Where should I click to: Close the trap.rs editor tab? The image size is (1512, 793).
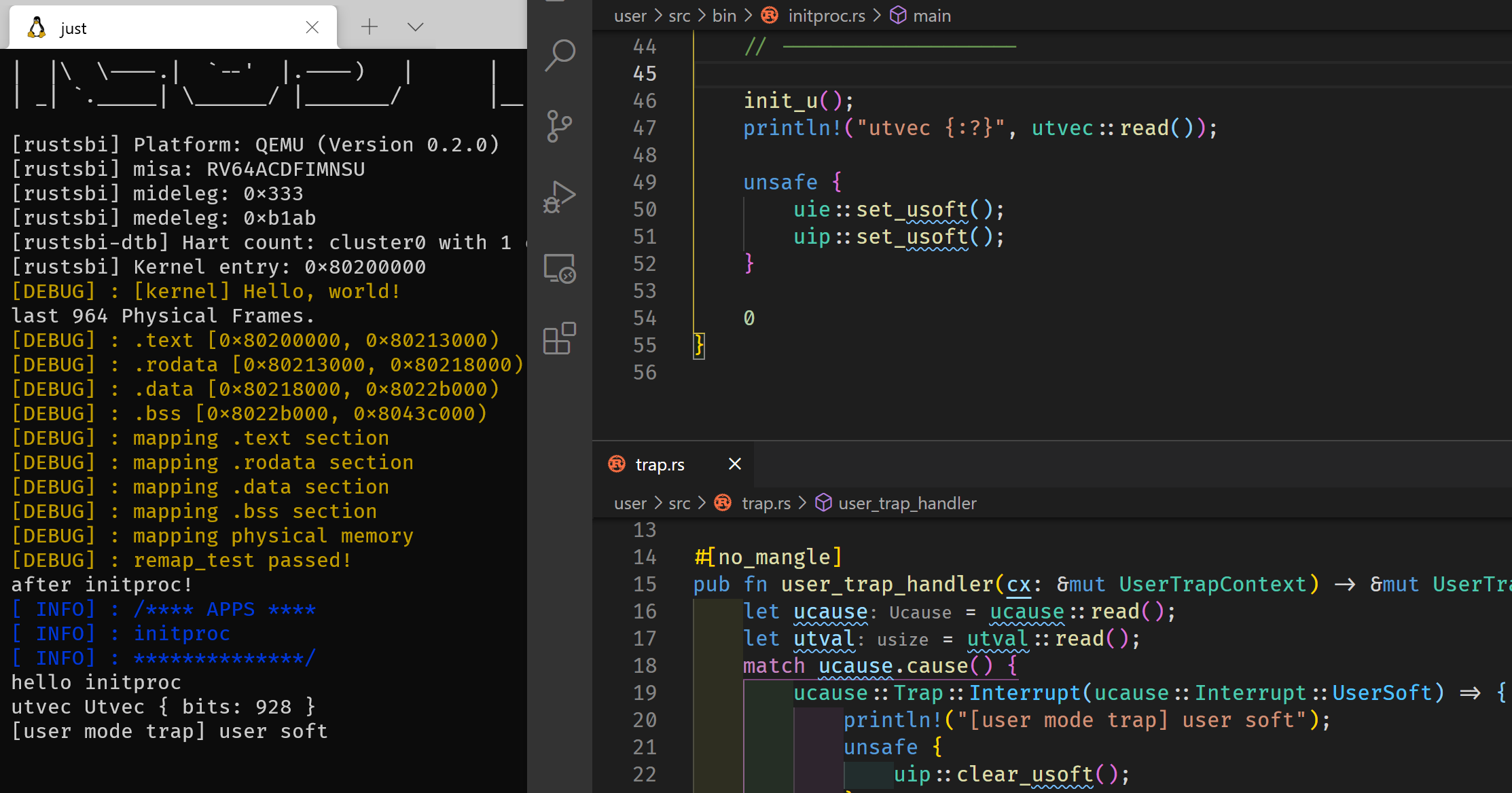pos(734,464)
